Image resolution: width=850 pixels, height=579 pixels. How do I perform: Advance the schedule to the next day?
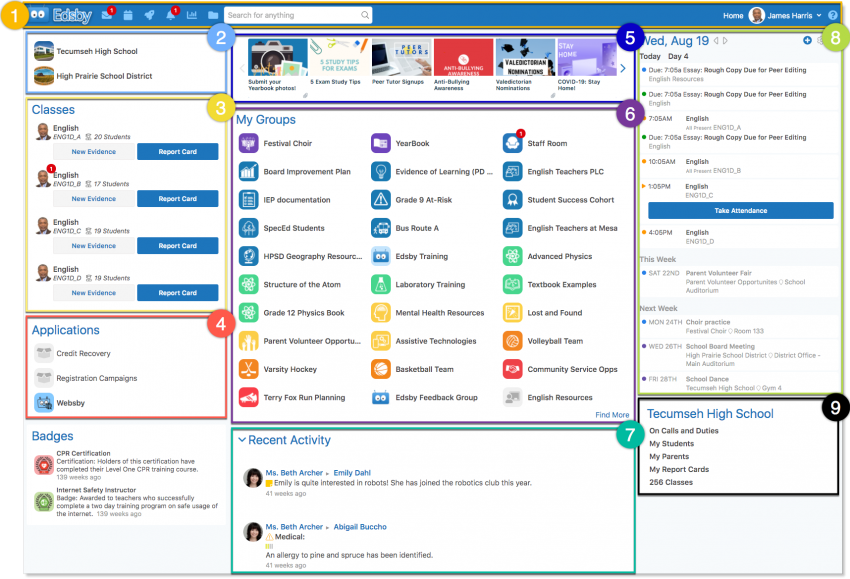pos(725,40)
